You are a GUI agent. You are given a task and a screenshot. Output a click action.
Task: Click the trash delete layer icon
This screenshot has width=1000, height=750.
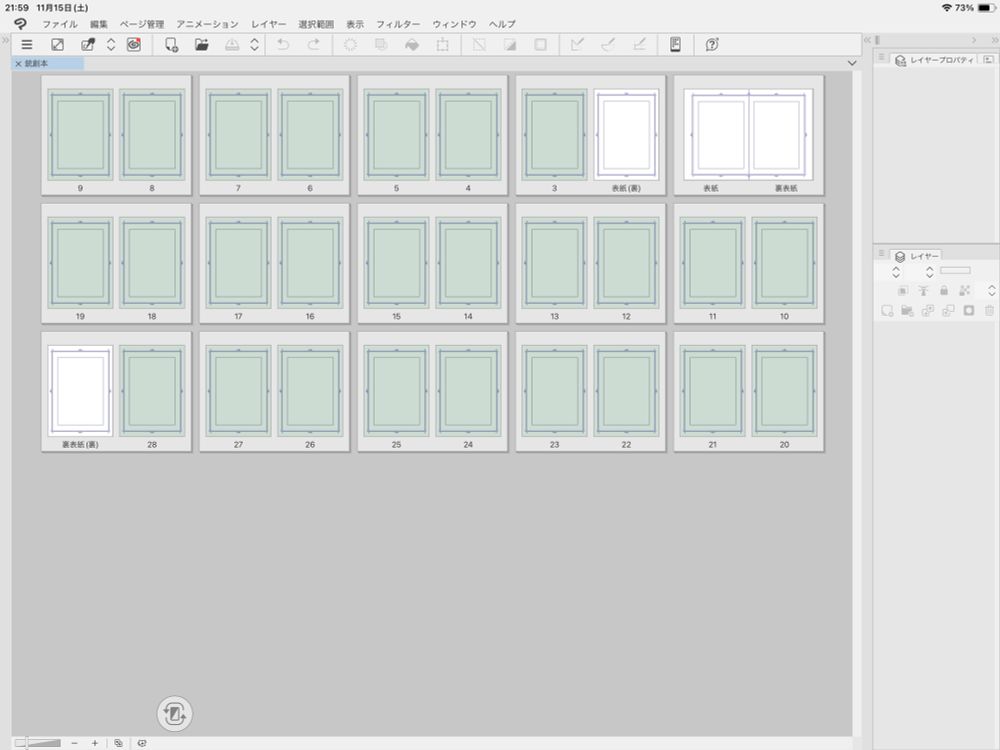[x=989, y=311]
